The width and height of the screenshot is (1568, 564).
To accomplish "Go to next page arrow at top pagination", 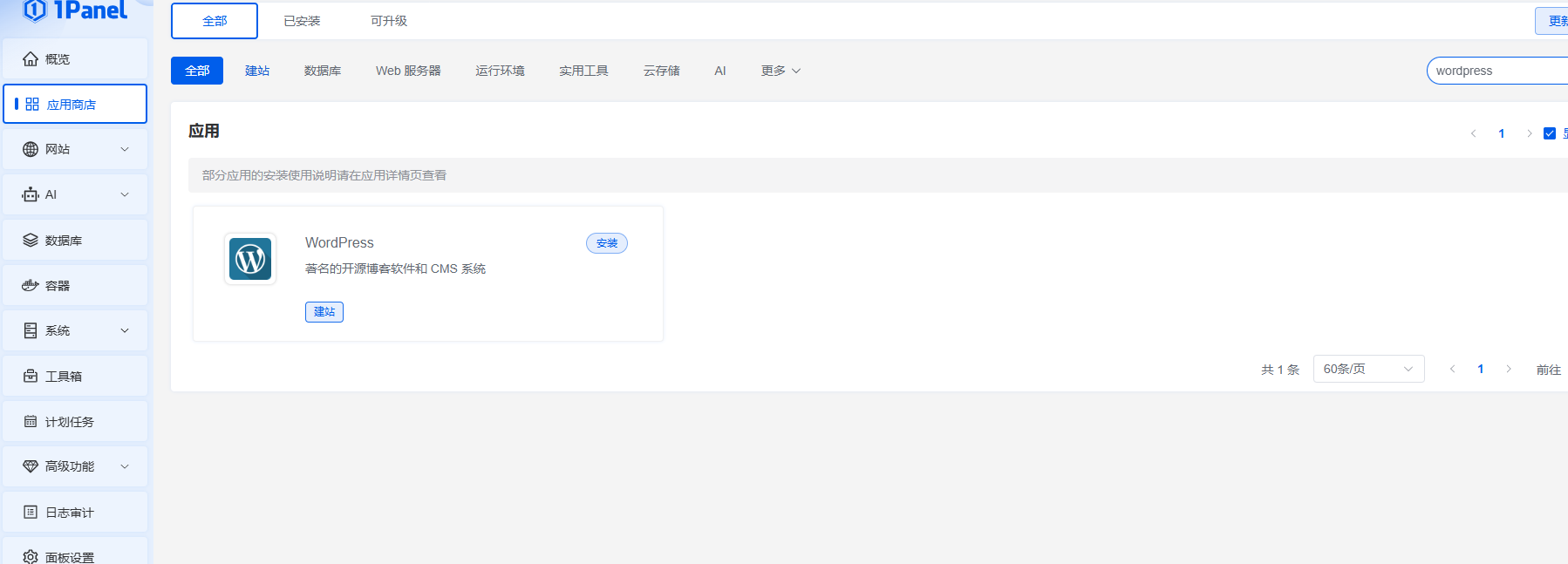I will pyautogui.click(x=1529, y=133).
